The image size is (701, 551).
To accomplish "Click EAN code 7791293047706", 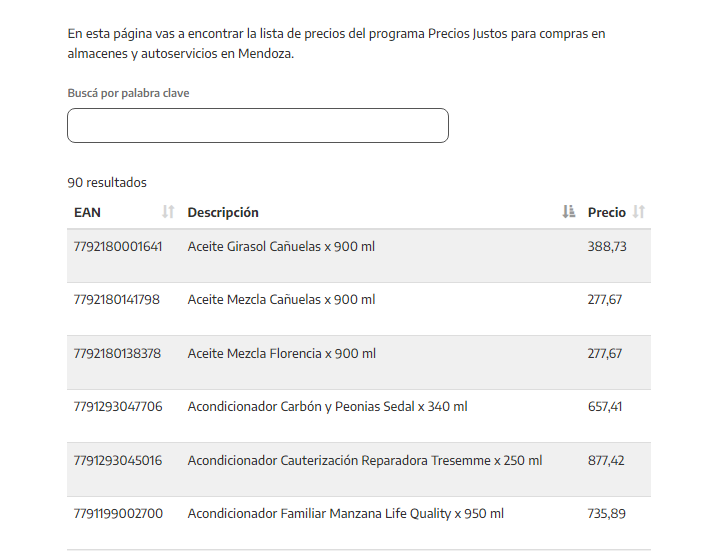I will 118,406.
